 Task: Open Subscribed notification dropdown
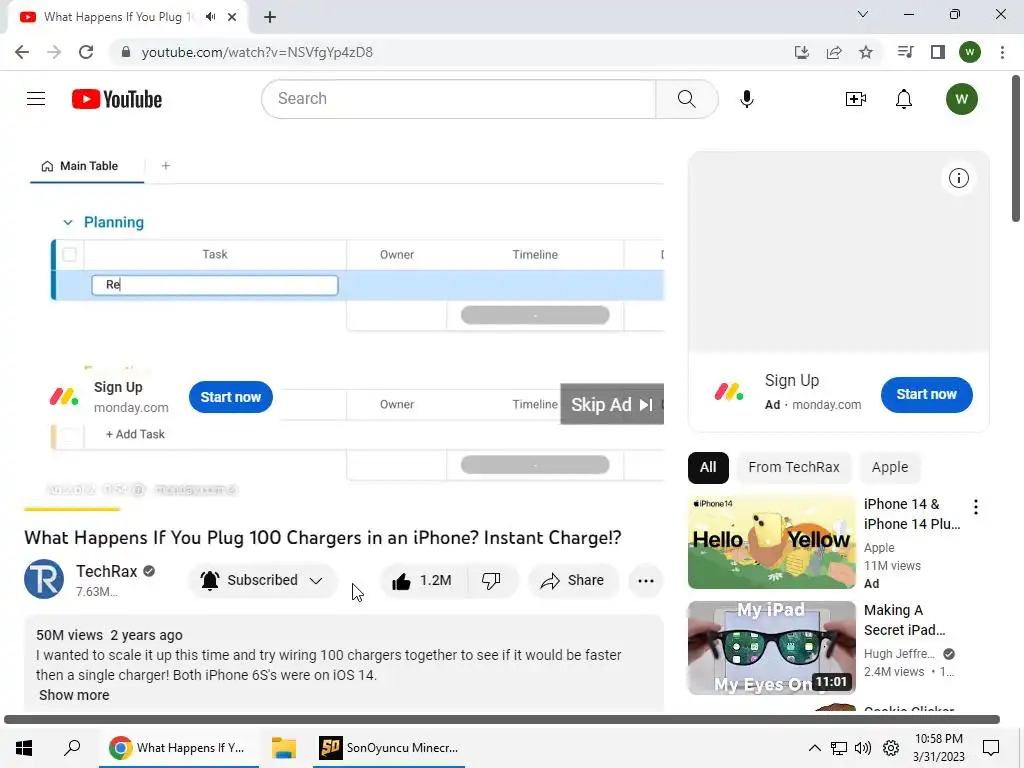263,581
